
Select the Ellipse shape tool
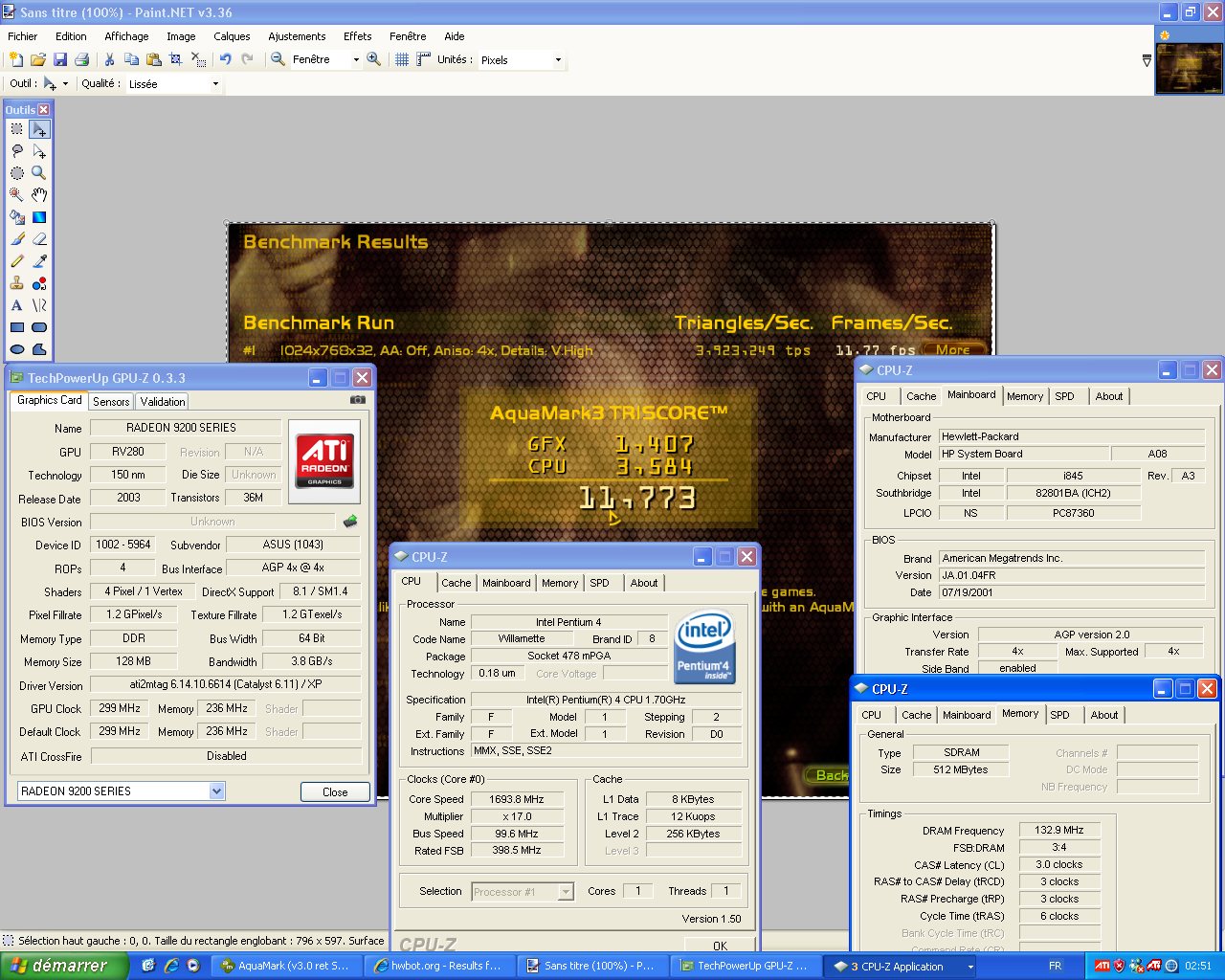(17, 349)
